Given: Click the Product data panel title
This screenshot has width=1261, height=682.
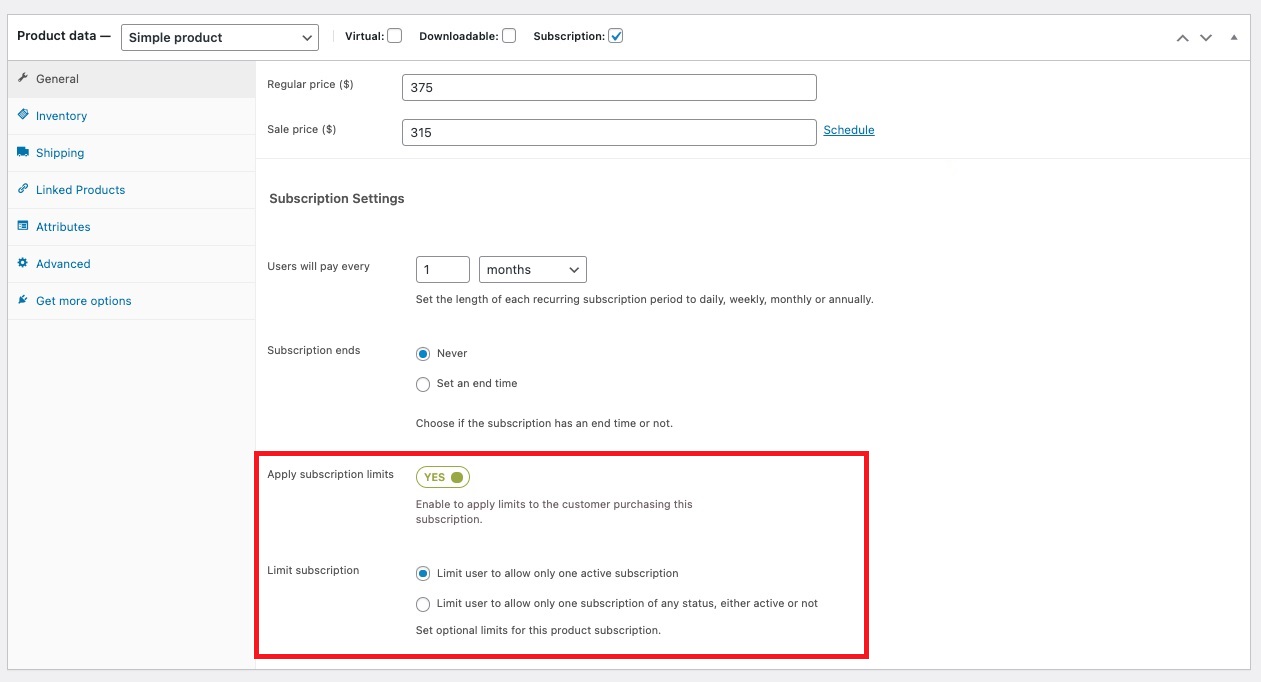Looking at the screenshot, I should tap(64, 36).
